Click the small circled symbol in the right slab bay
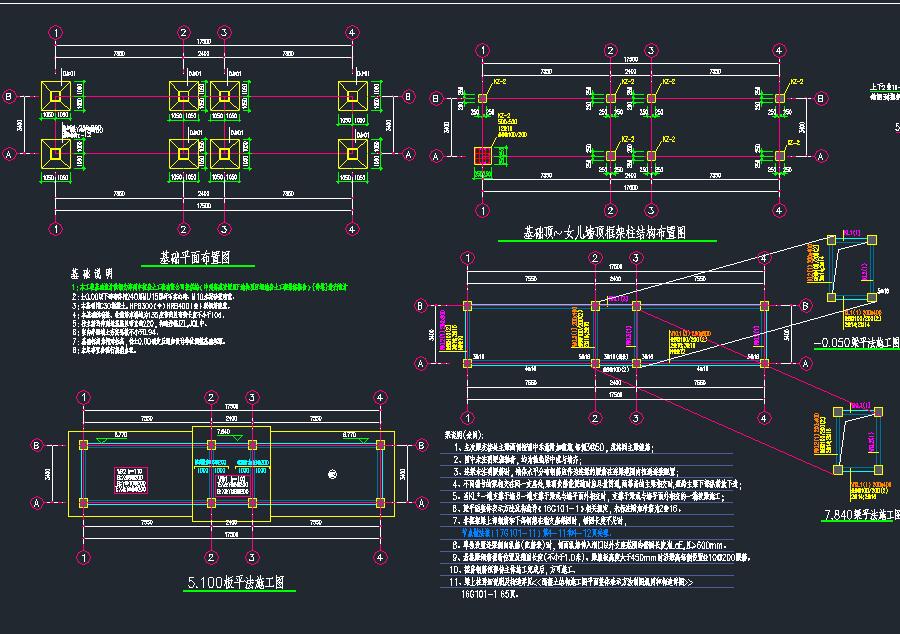This screenshot has height=634, width=900. point(332,474)
